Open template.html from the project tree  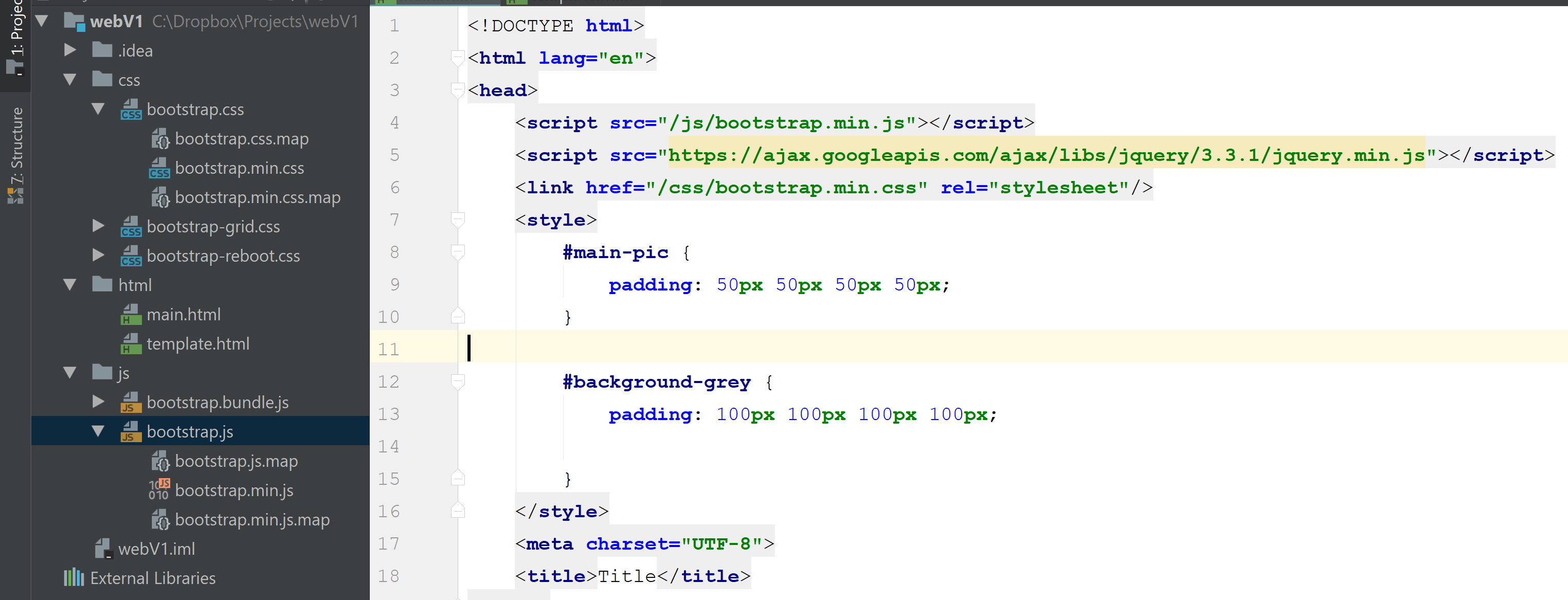pyautogui.click(x=197, y=344)
